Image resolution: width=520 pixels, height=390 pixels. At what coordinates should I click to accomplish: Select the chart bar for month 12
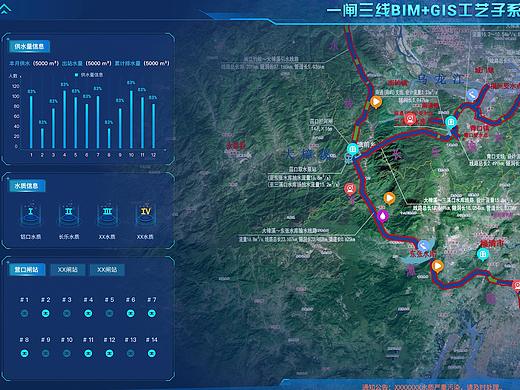pos(154,126)
